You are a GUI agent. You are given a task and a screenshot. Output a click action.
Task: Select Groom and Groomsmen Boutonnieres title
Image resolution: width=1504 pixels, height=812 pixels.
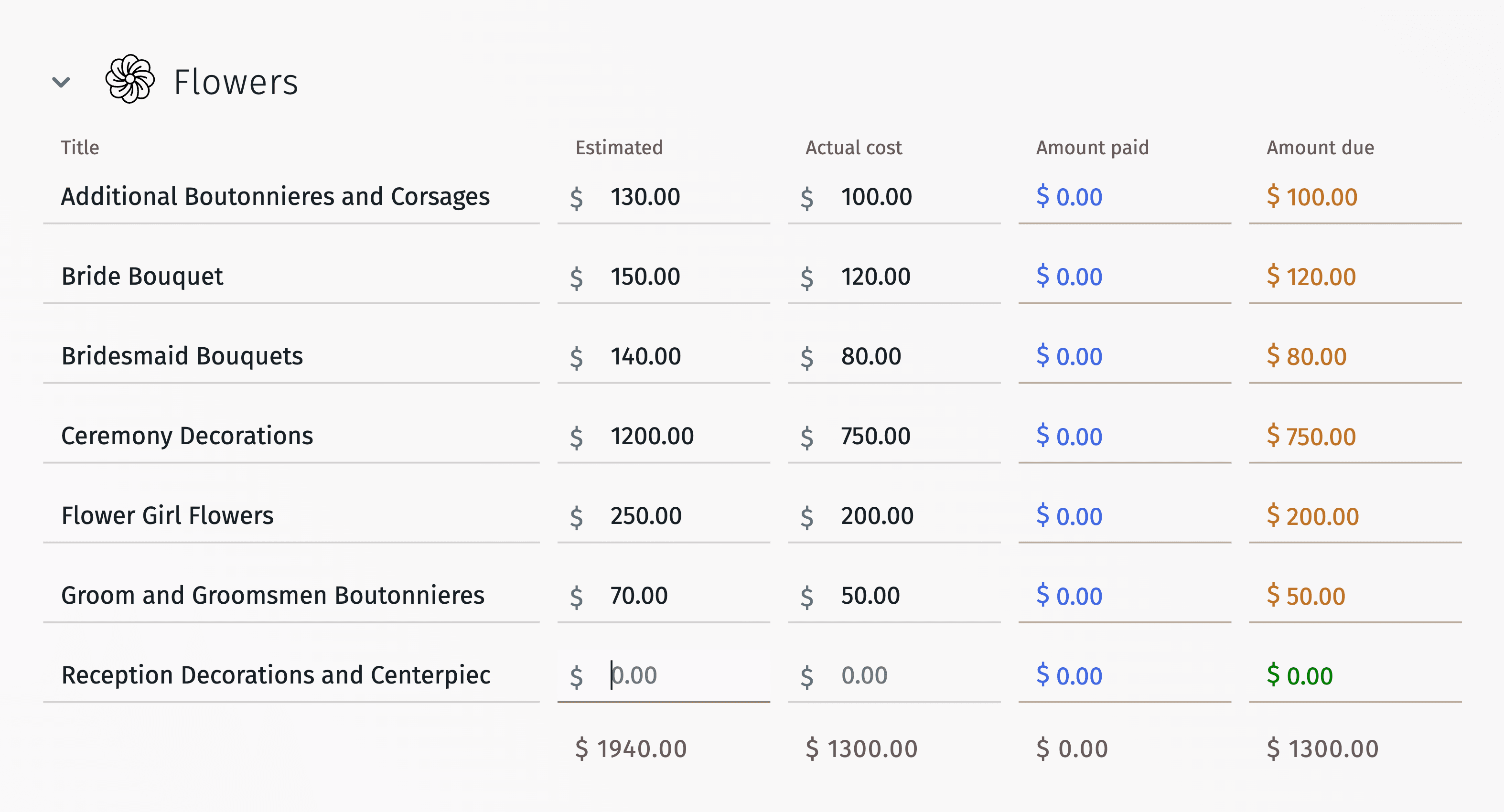point(273,596)
